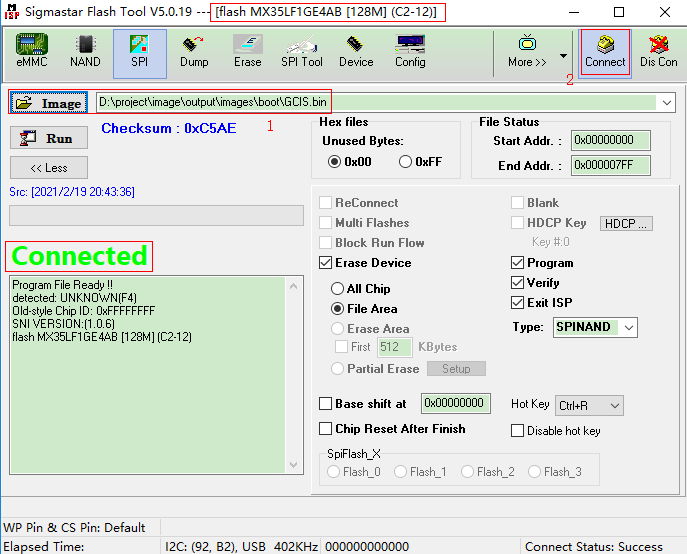Image resolution: width=687 pixels, height=554 pixels.
Task: Uncheck the Verify checkbox
Action: [x=517, y=282]
